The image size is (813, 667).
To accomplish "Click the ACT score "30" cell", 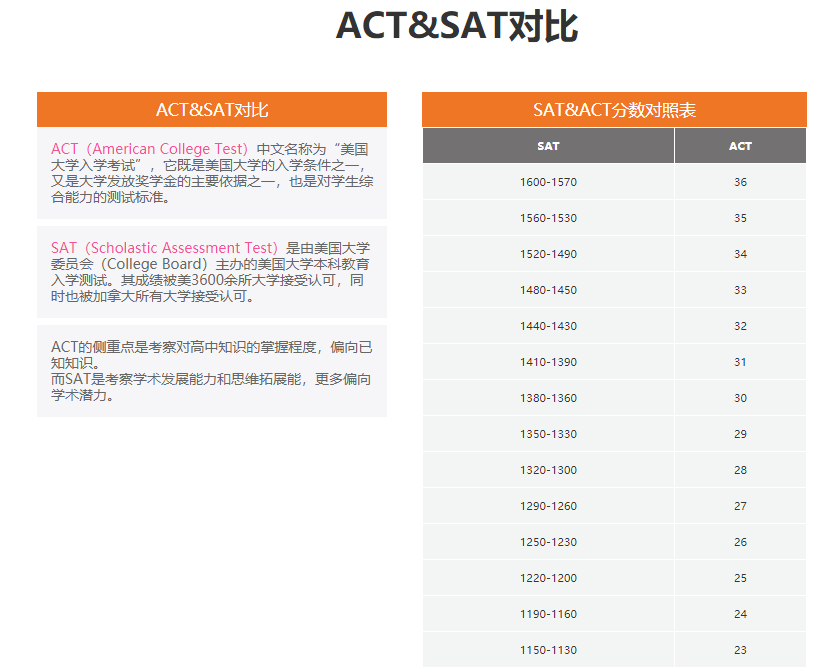I will (740, 398).
